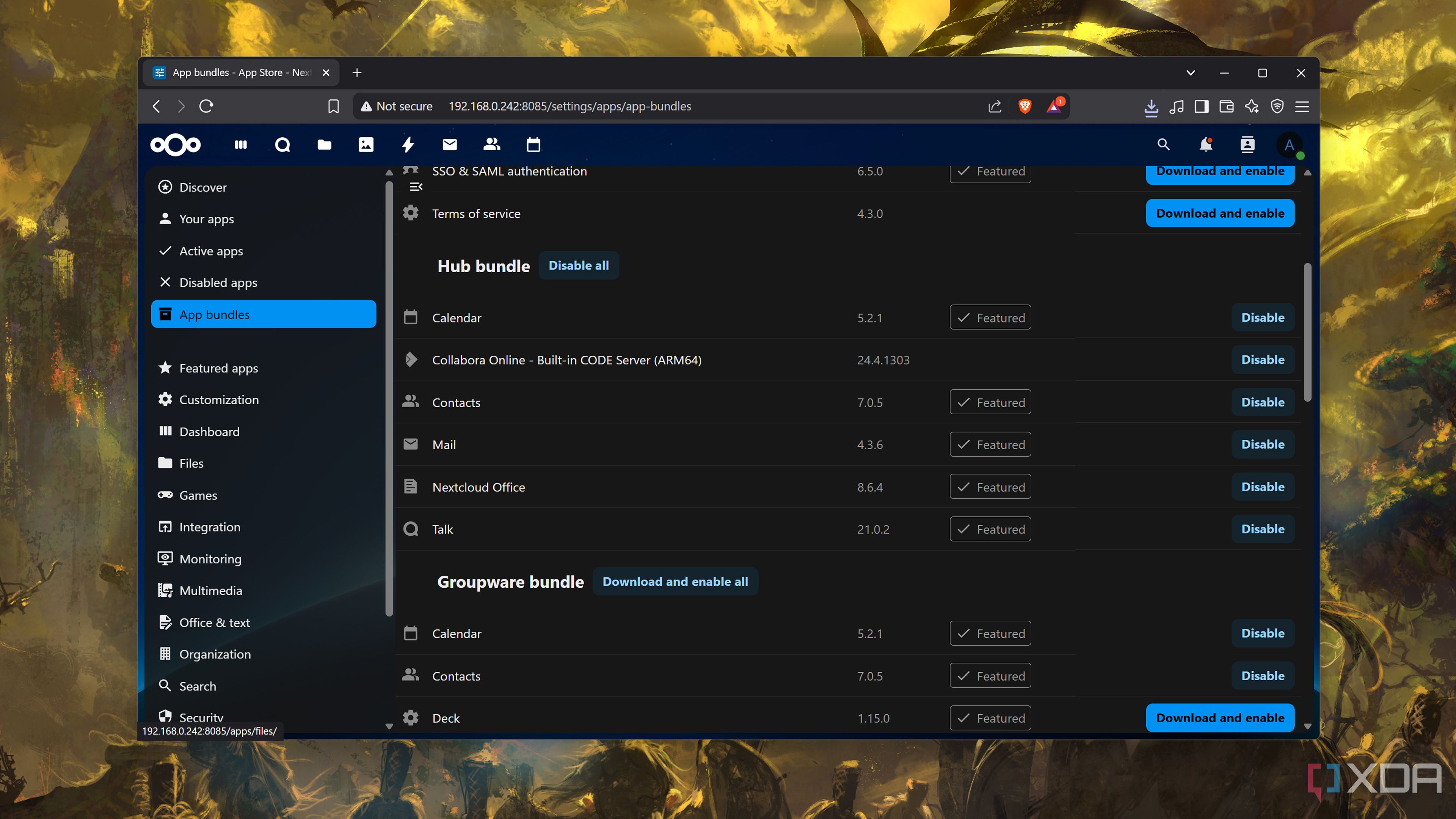The width and height of the screenshot is (1456, 819).
Task: Download and enable Terms of service
Action: pyautogui.click(x=1220, y=213)
